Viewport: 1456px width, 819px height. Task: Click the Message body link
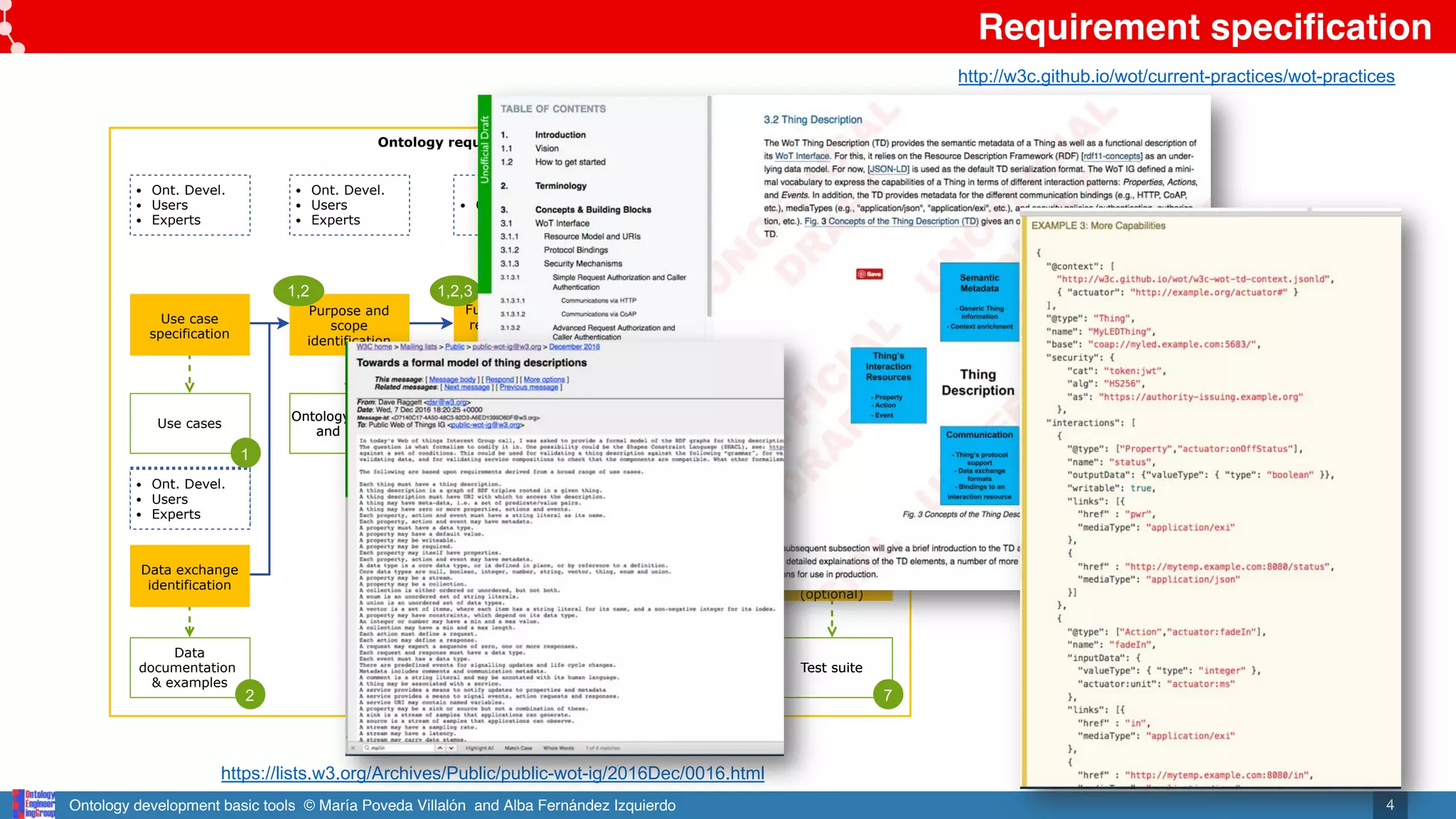(x=452, y=380)
